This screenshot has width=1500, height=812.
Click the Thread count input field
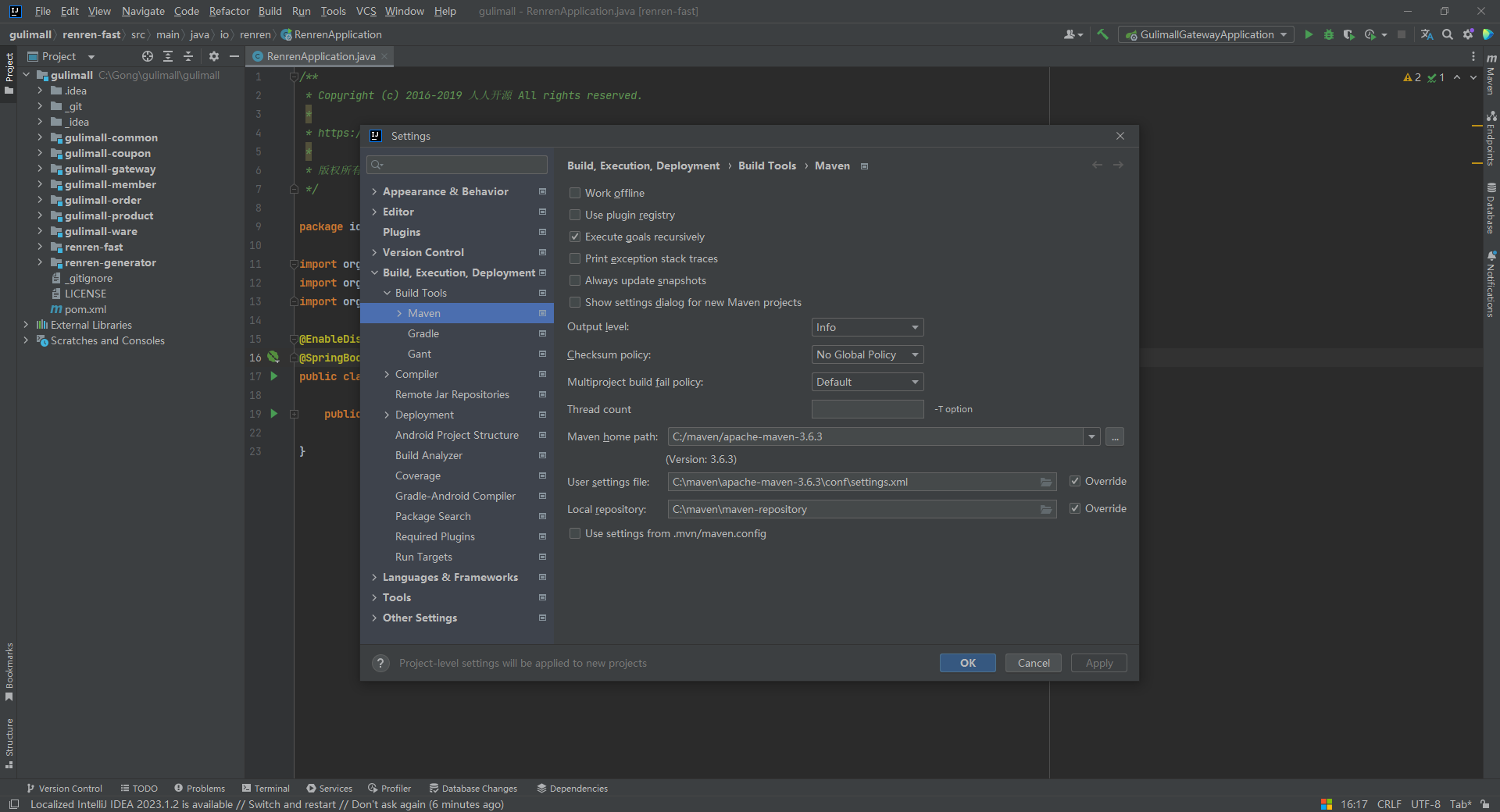click(x=867, y=409)
